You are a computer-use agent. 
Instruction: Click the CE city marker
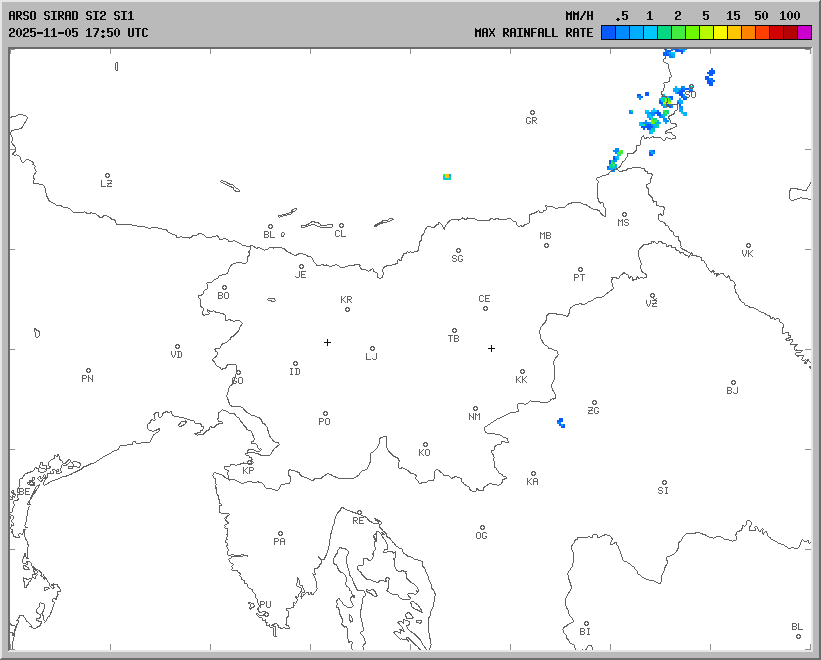tap(485, 307)
